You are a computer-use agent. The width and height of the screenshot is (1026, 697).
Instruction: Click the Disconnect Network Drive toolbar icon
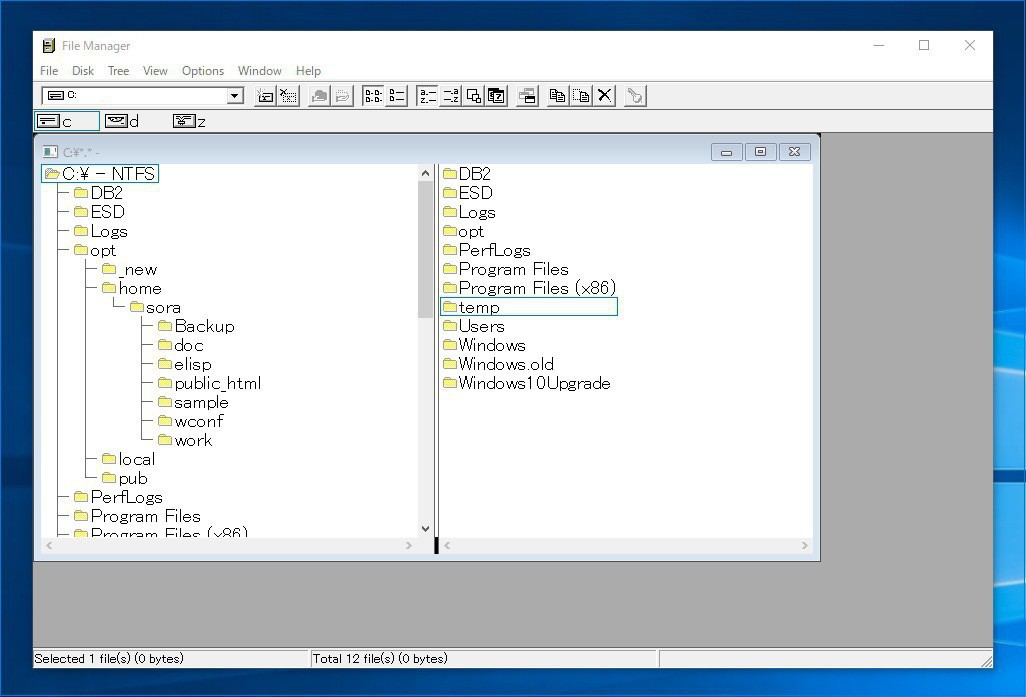pyautogui.click(x=288, y=96)
